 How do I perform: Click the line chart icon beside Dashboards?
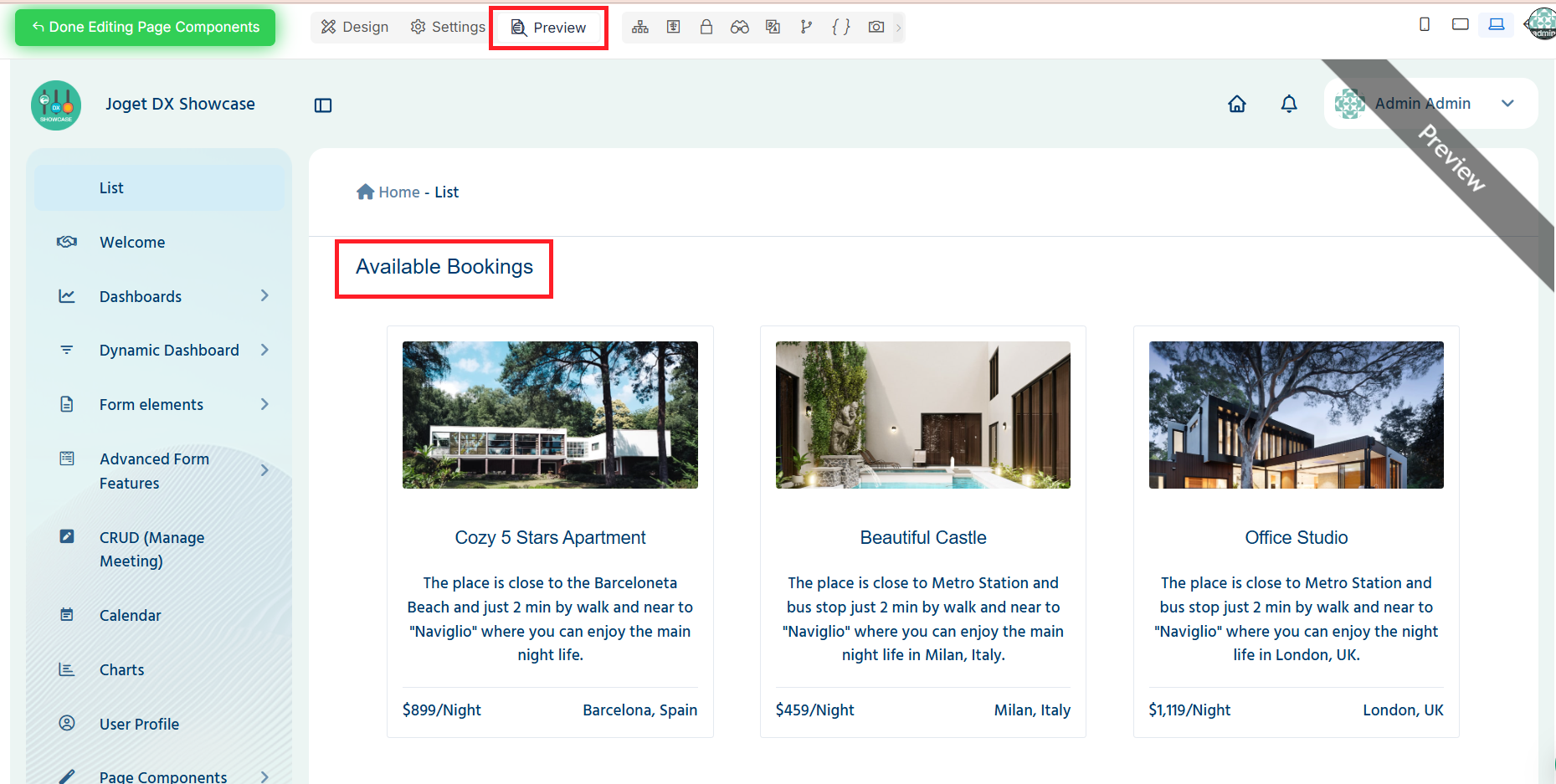coord(67,296)
